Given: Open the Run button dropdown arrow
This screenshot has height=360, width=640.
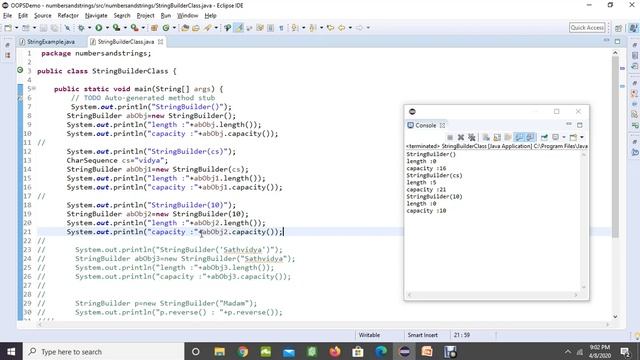Looking at the screenshot, I should click(x=107, y=28).
